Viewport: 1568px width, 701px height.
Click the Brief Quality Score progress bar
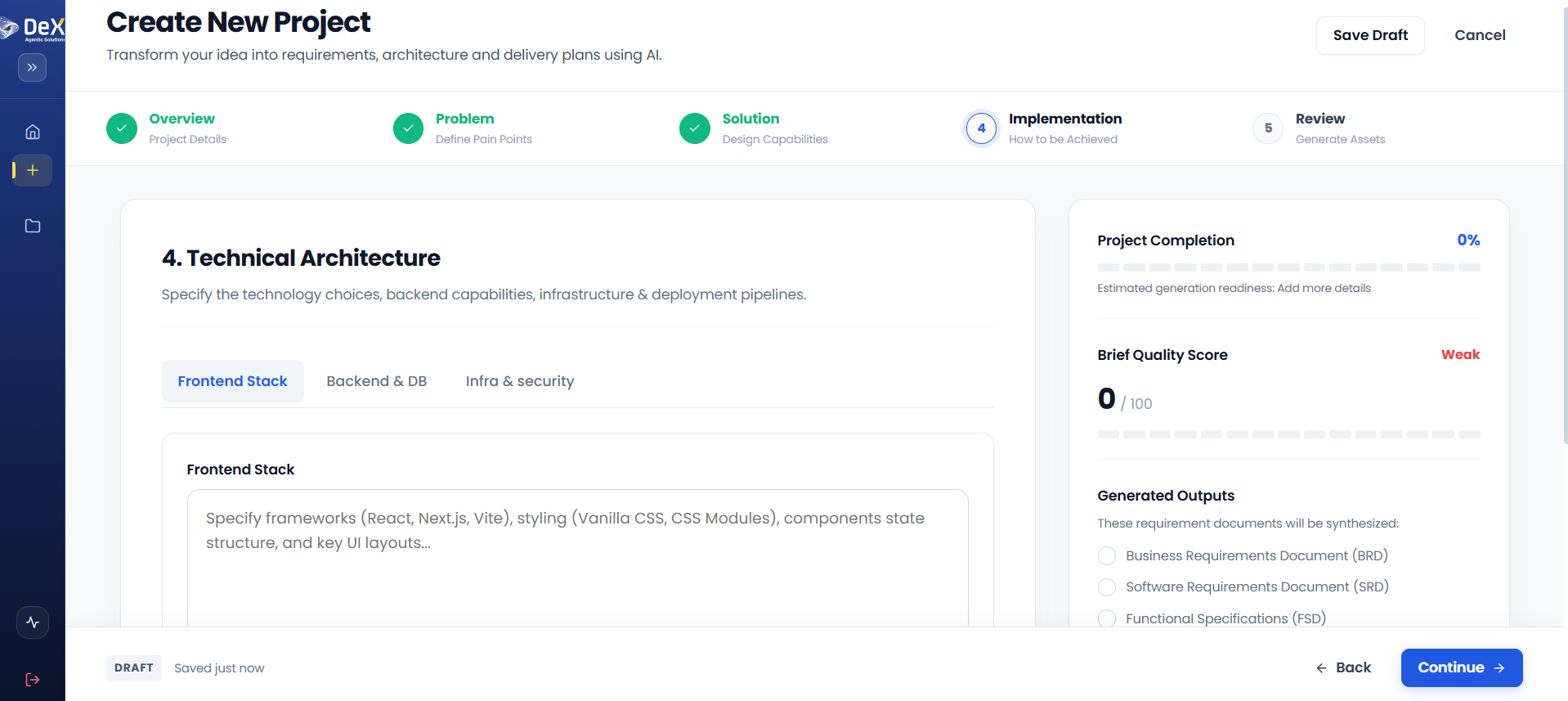pos(1289,434)
